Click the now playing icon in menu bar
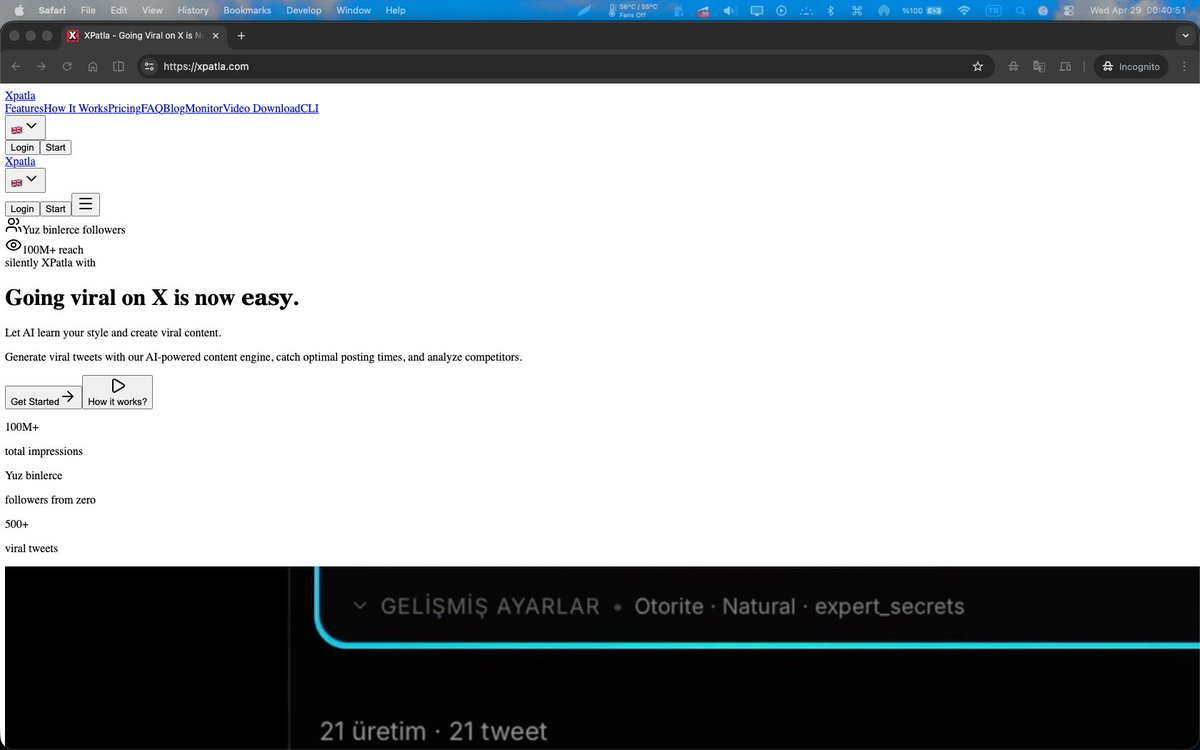This screenshot has height=750, width=1200. (781, 10)
